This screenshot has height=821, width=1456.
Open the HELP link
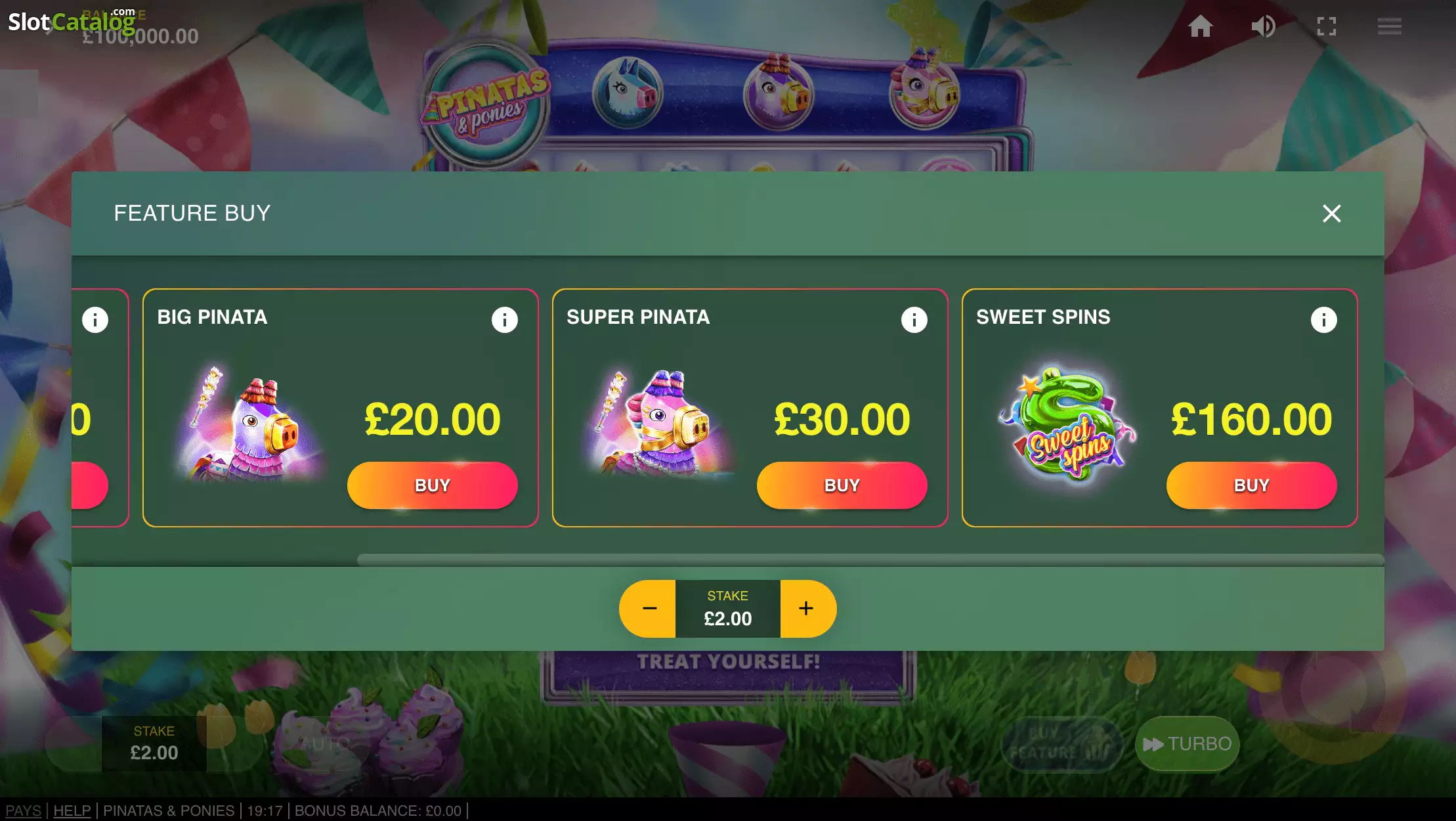point(72,810)
